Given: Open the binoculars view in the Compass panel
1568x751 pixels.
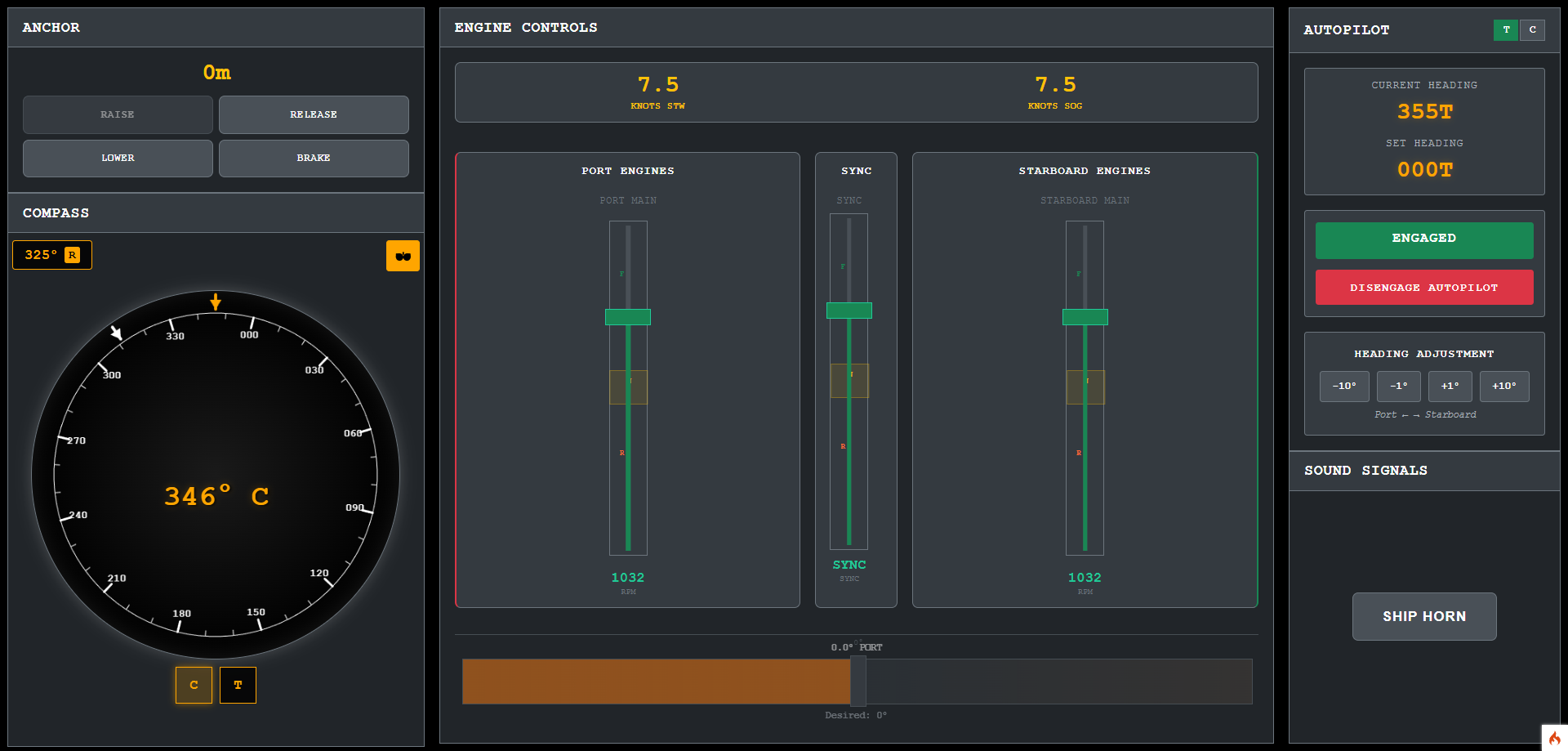Looking at the screenshot, I should (403, 255).
